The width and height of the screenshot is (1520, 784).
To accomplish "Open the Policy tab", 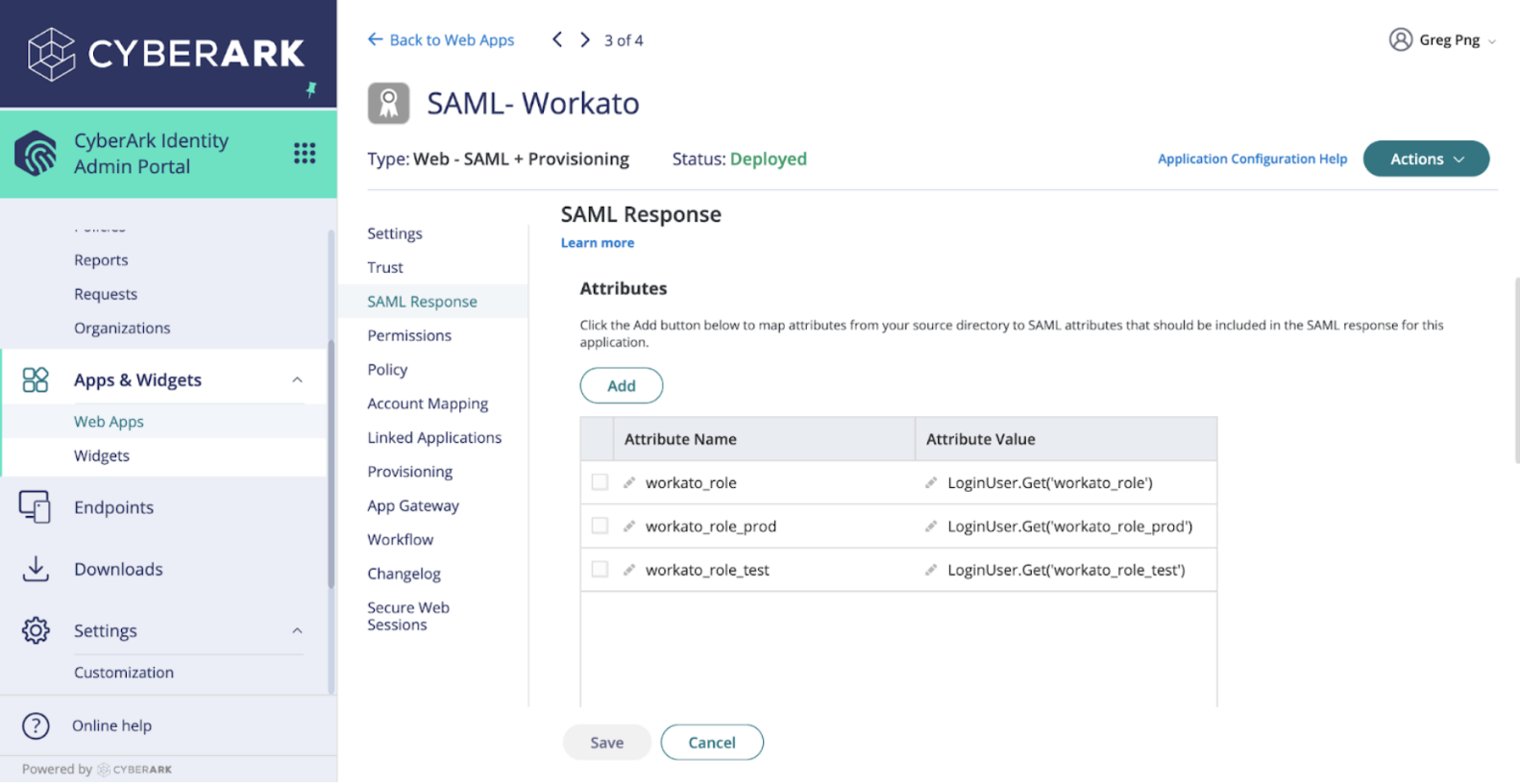I will pyautogui.click(x=387, y=370).
